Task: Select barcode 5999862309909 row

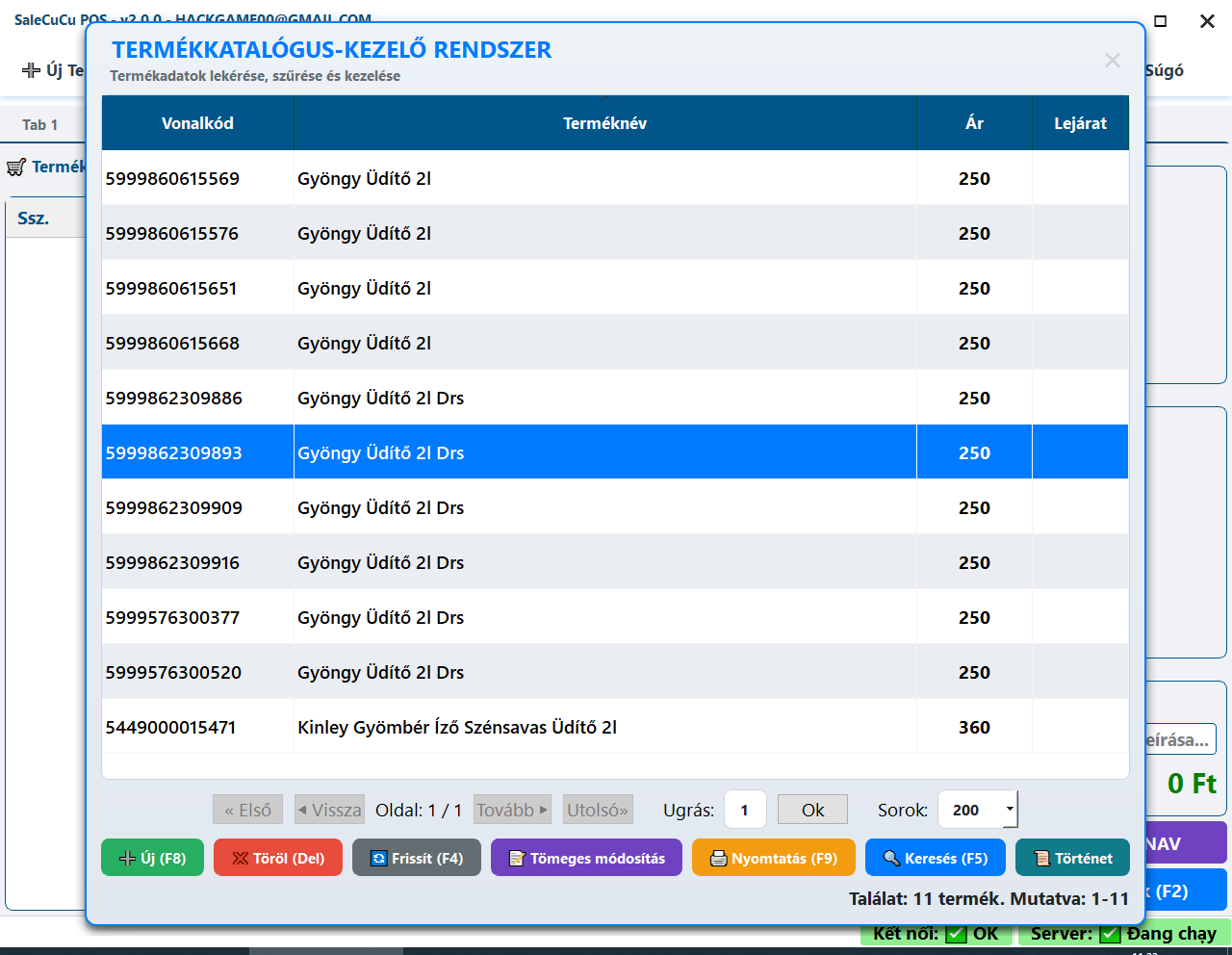Action: [615, 507]
